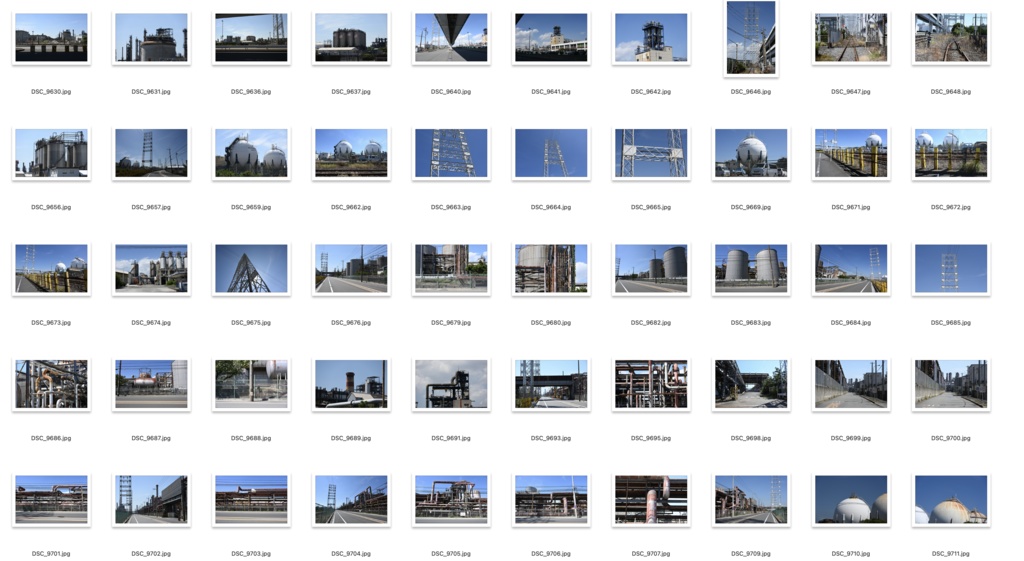Select the DSC_9688.jpg photo thumbnail
The height and width of the screenshot is (561, 1024).
[251, 385]
